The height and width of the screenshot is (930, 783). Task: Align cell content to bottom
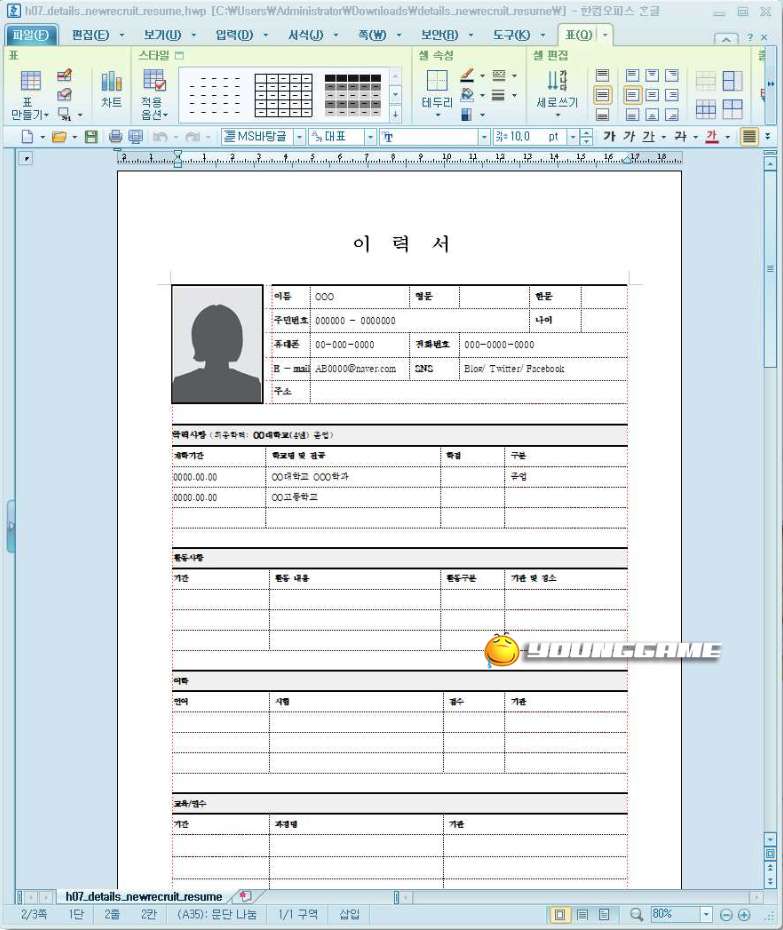point(602,114)
